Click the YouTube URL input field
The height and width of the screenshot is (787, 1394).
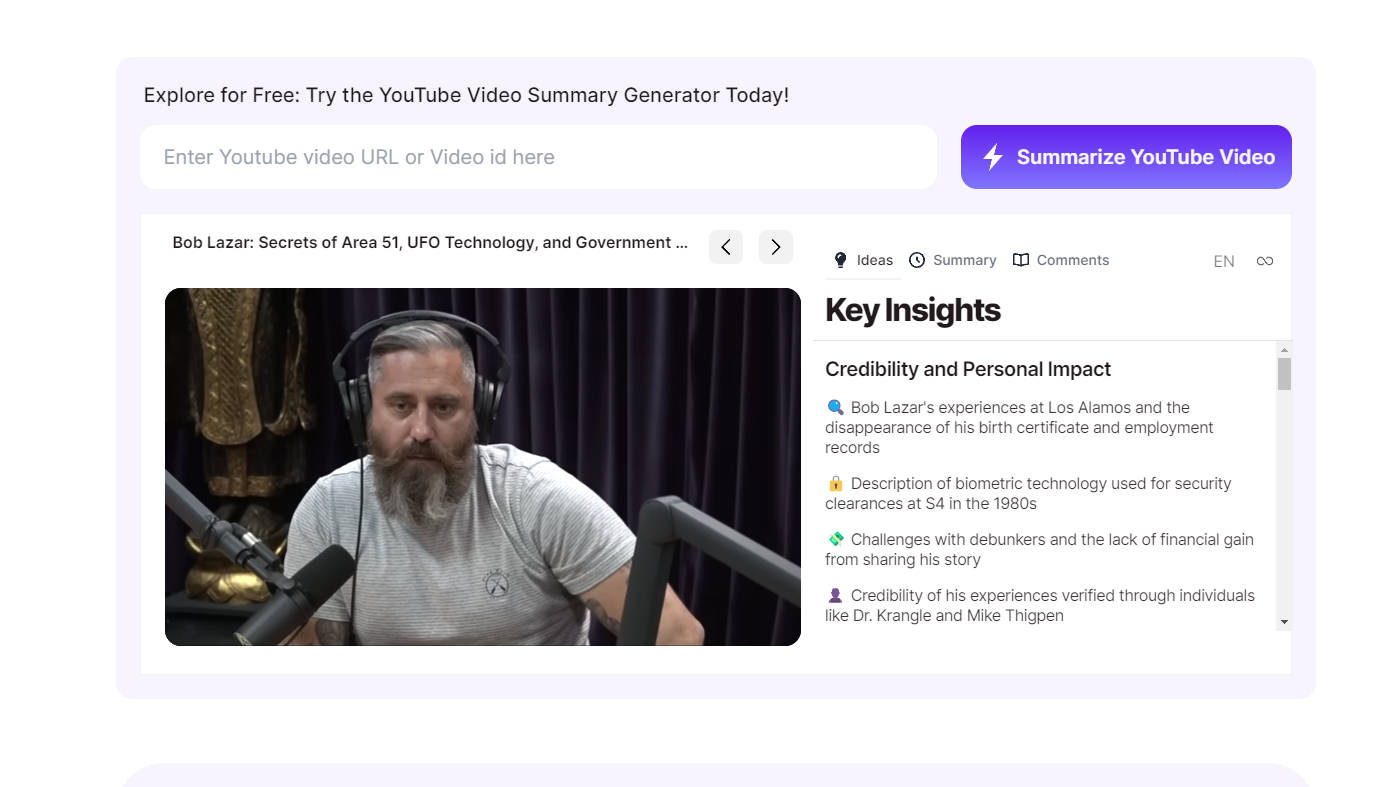click(x=539, y=157)
